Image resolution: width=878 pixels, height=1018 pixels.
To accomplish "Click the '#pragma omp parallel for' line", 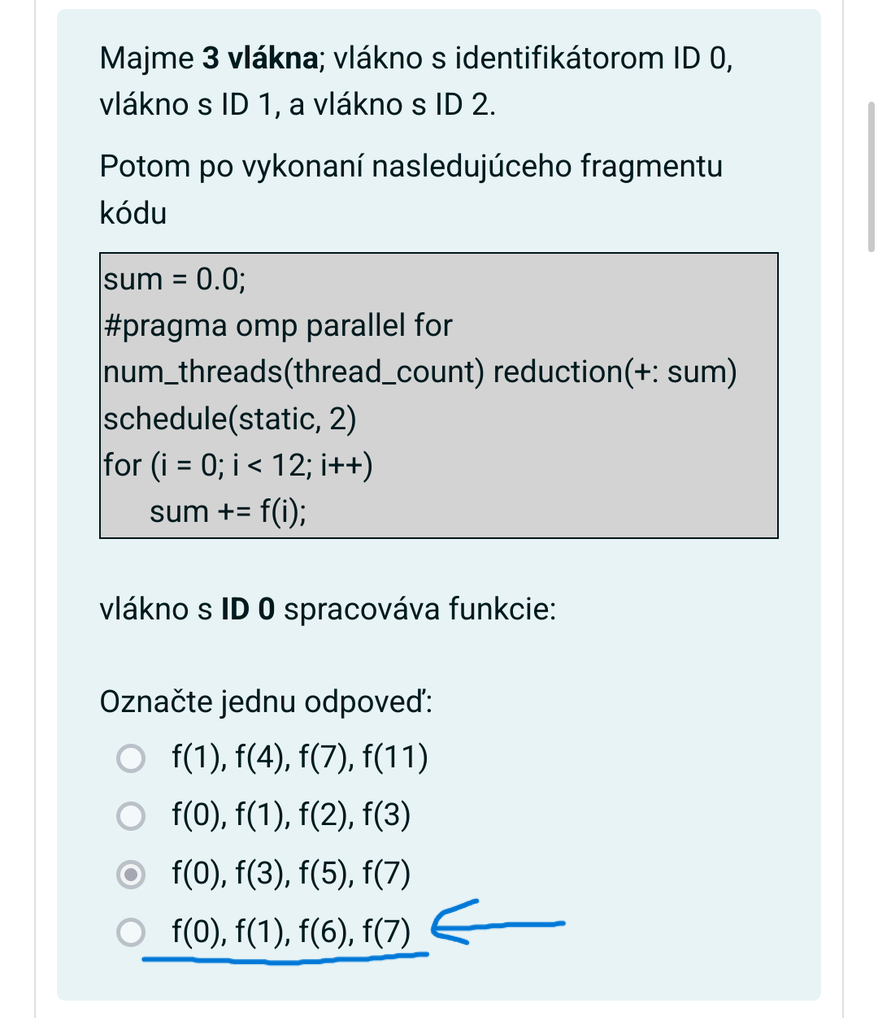I will pyautogui.click(x=277, y=325).
